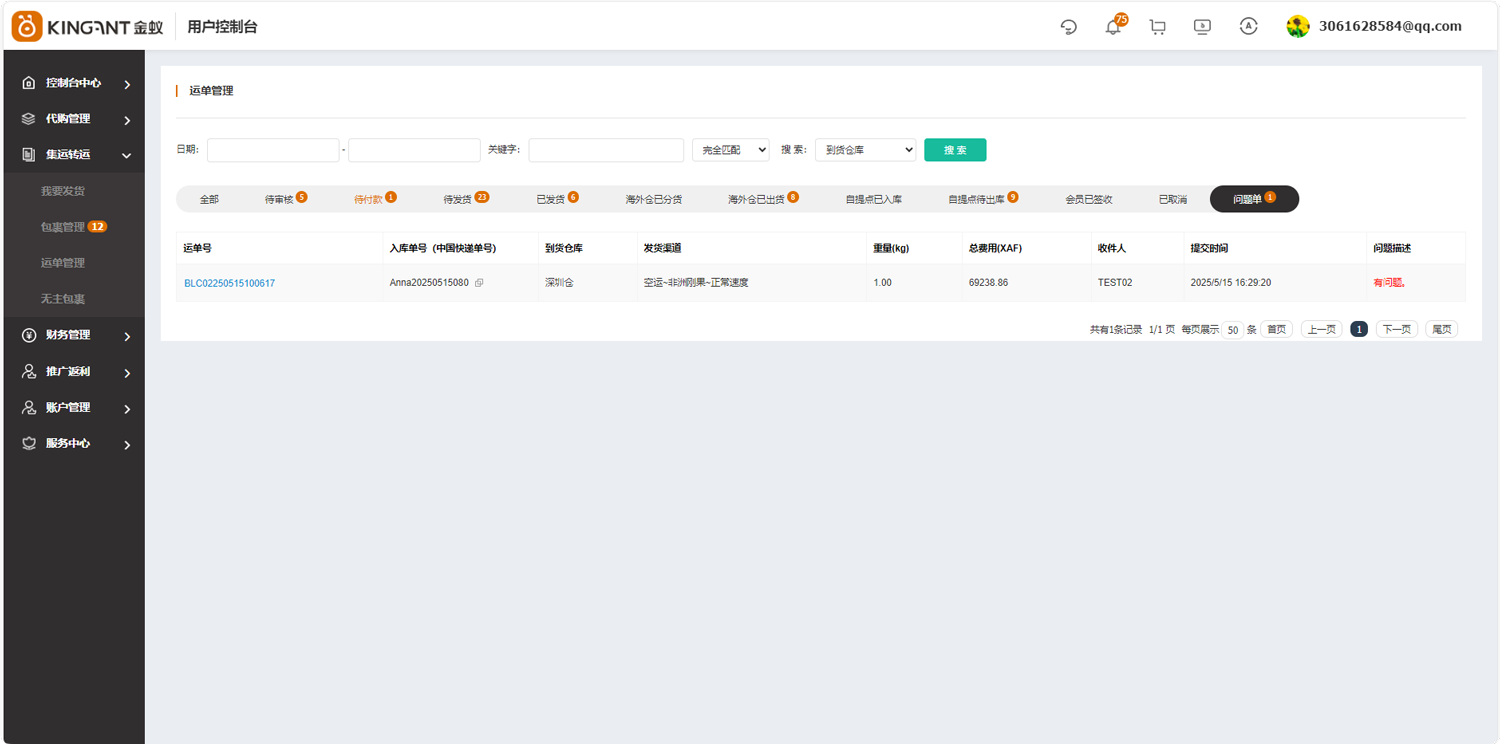Select the 问题单 tab

pyautogui.click(x=1253, y=198)
